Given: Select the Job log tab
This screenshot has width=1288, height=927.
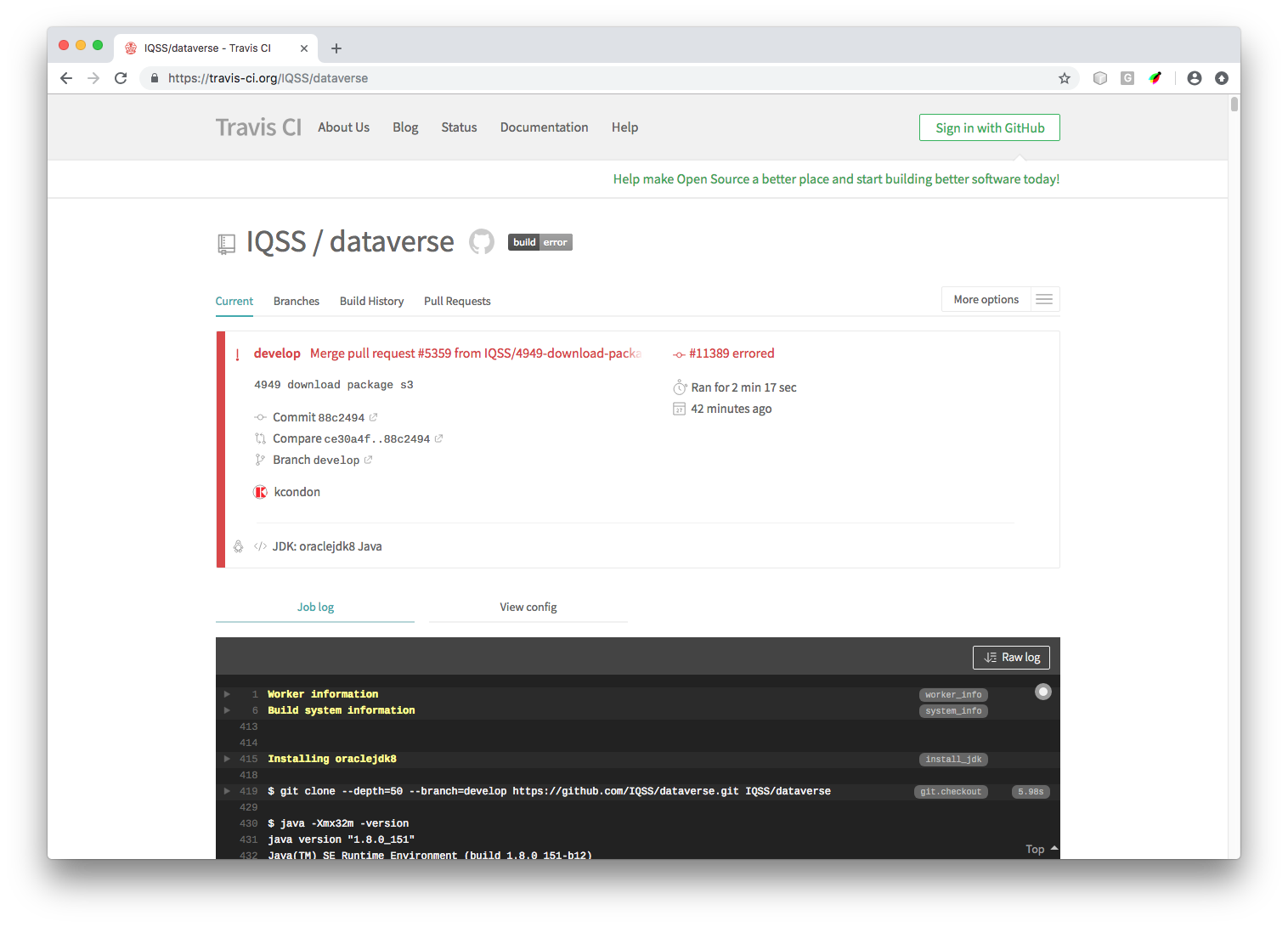Looking at the screenshot, I should [315, 607].
